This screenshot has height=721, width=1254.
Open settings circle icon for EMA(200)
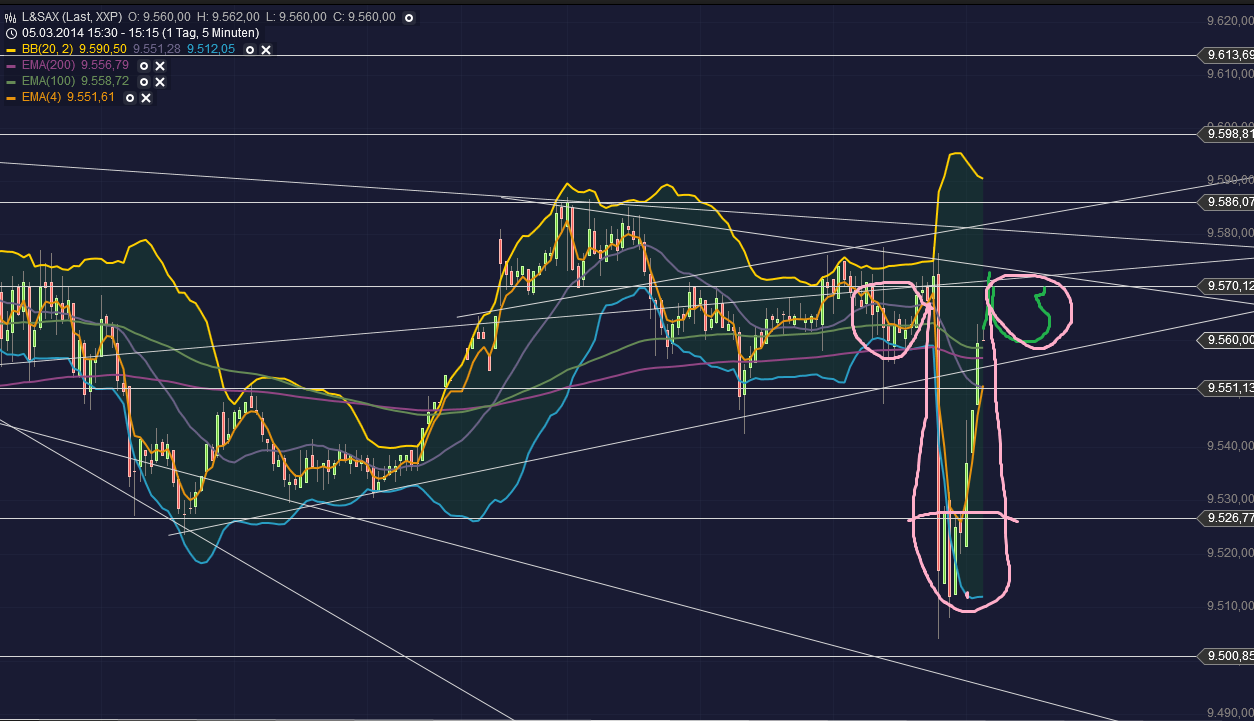(143, 65)
